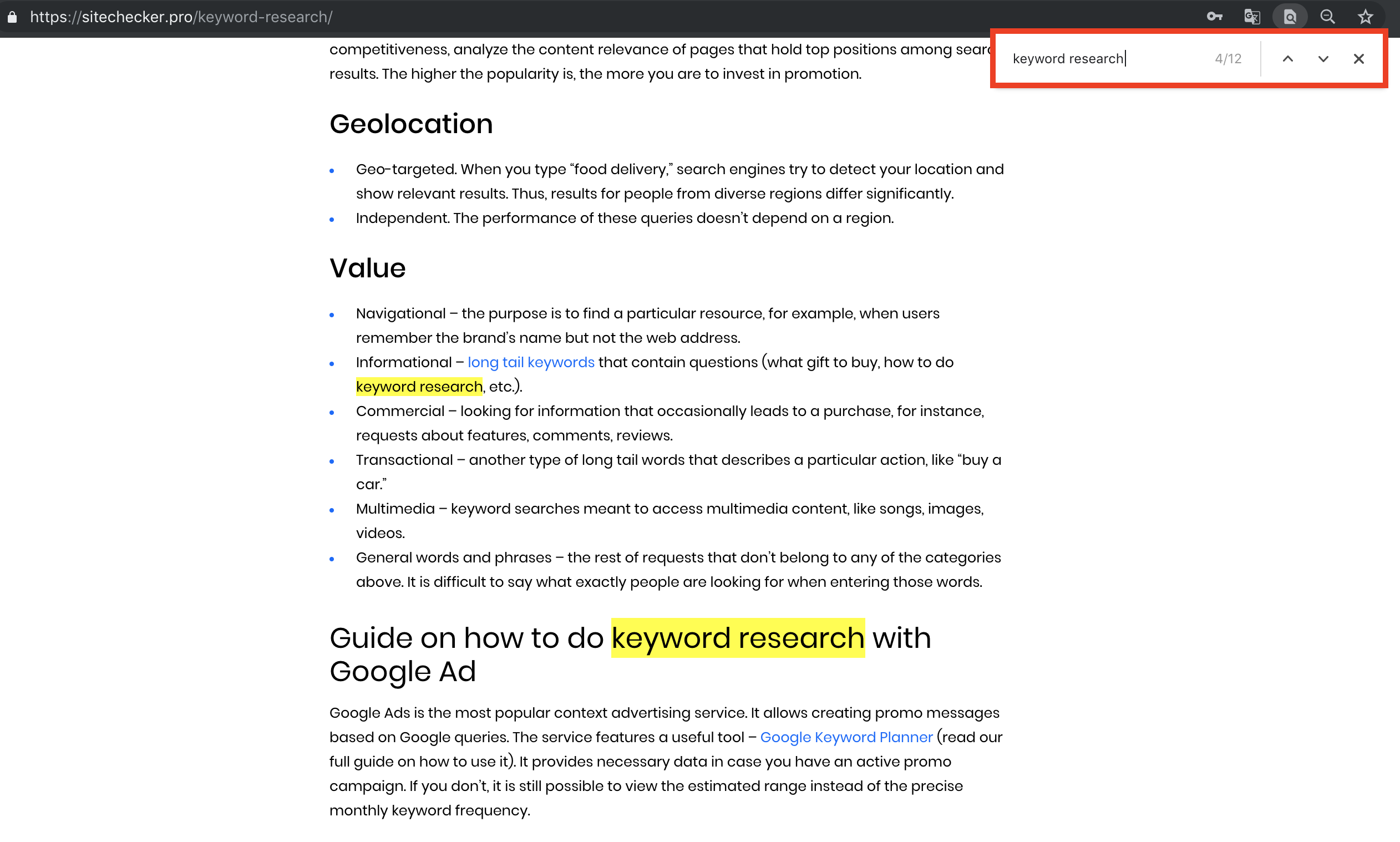Image resolution: width=1400 pixels, height=842 pixels.
Task: Click the Multimedia bullet text
Action: 670,521
